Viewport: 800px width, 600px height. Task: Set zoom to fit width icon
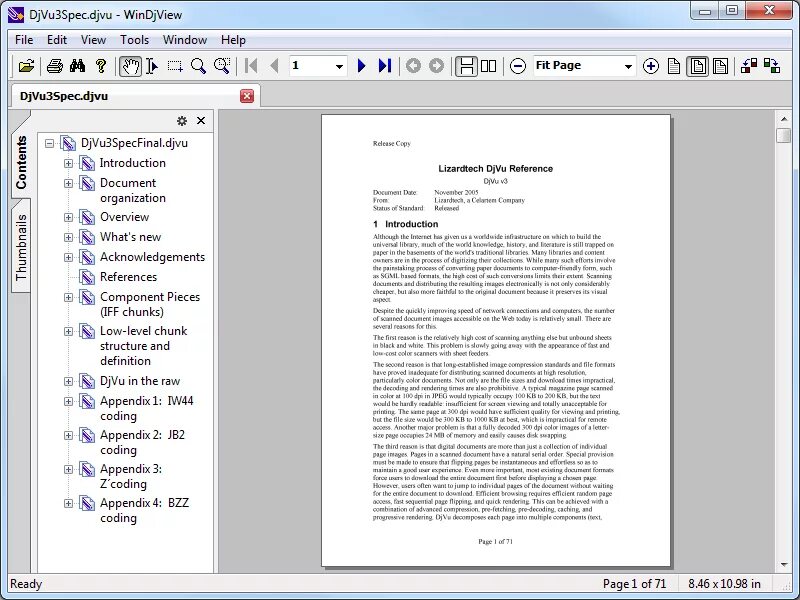[x=720, y=66]
